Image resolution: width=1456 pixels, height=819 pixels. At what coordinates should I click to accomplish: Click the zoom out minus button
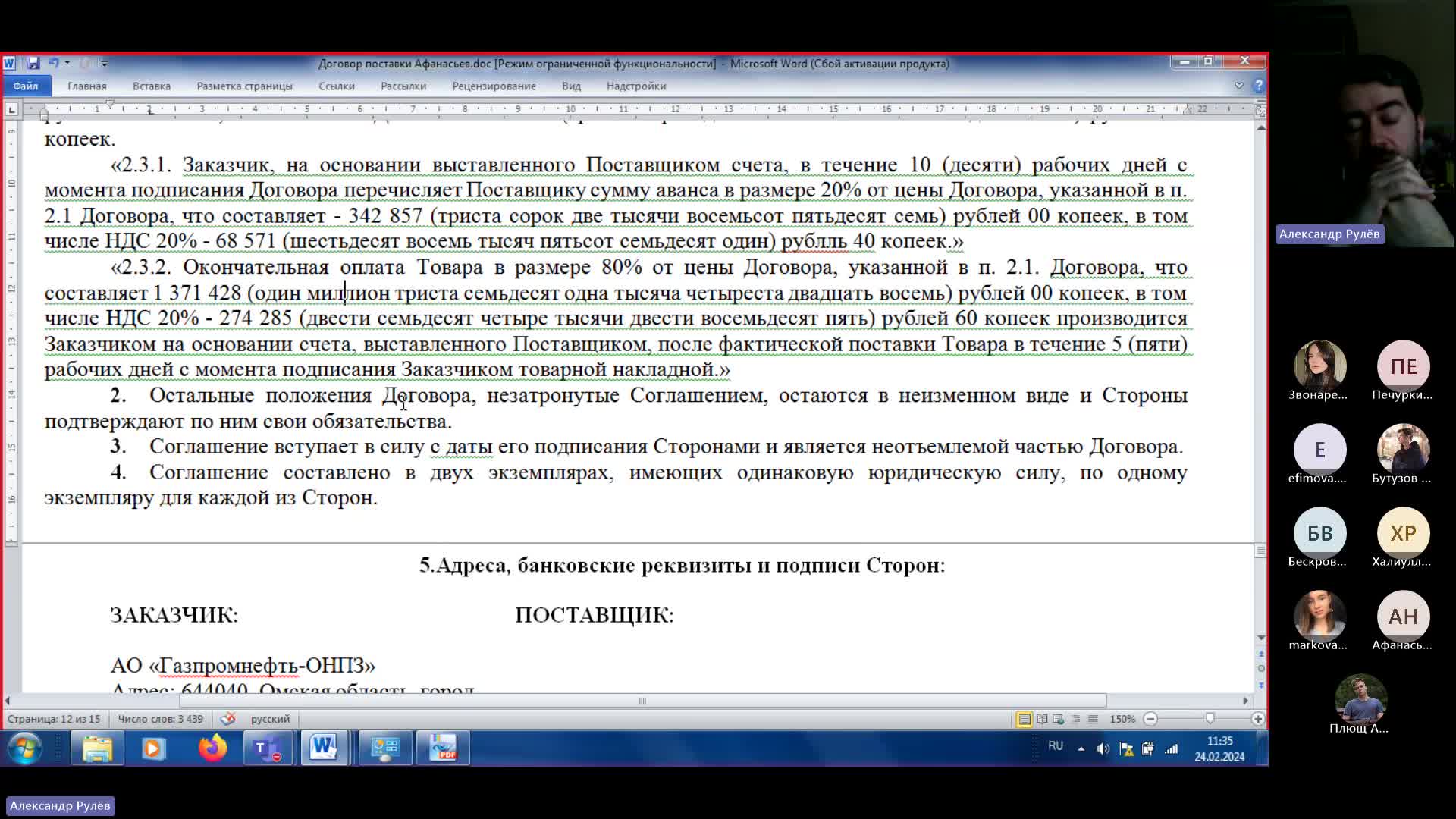click(x=1150, y=719)
